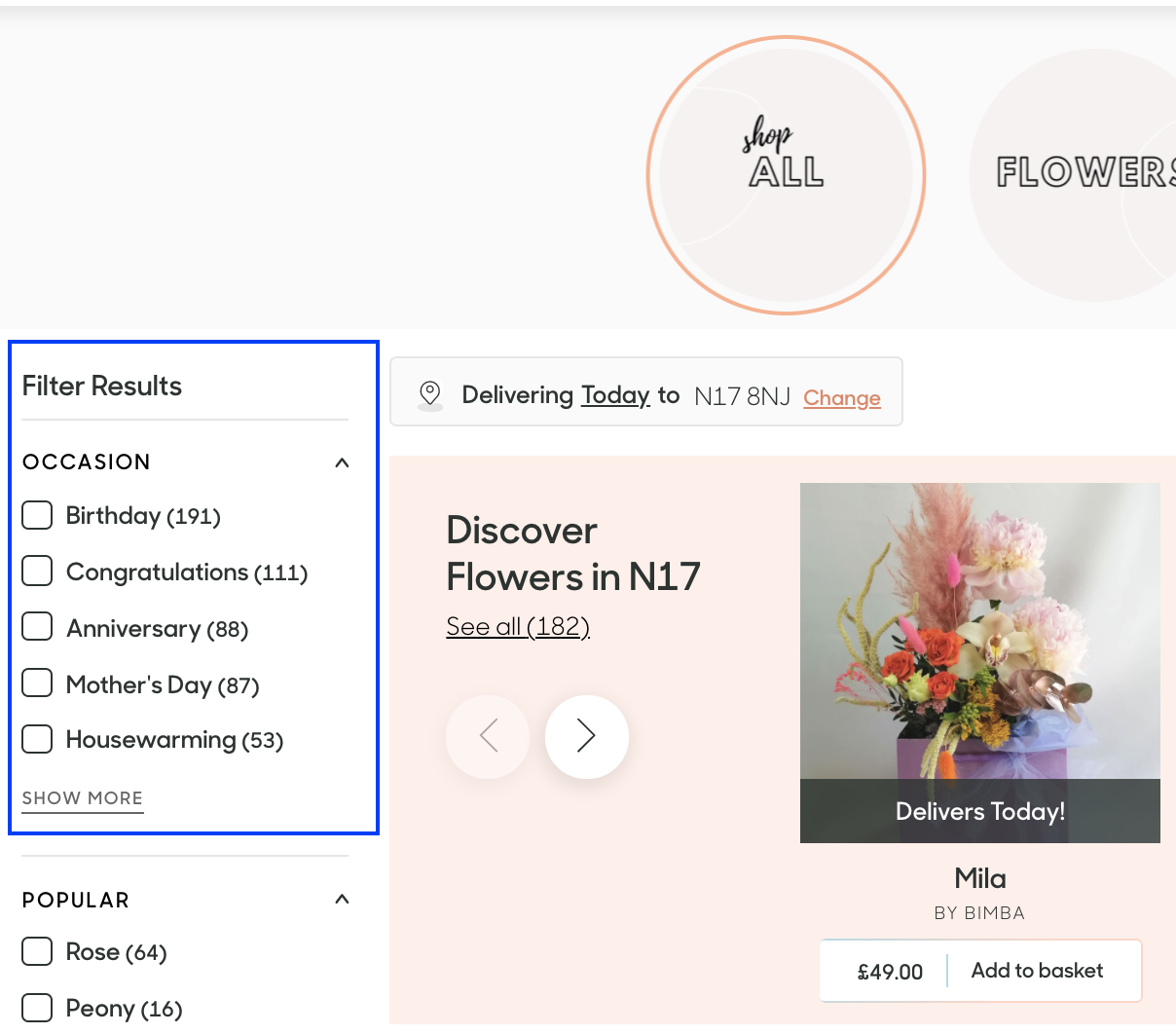
Task: Check the Anniversary filter box
Action: (x=37, y=628)
